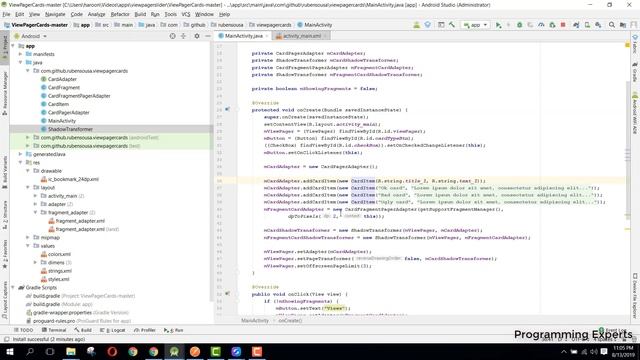Select the MainActivity.java editor tab
The width and height of the screenshot is (640, 360).
coord(243,36)
